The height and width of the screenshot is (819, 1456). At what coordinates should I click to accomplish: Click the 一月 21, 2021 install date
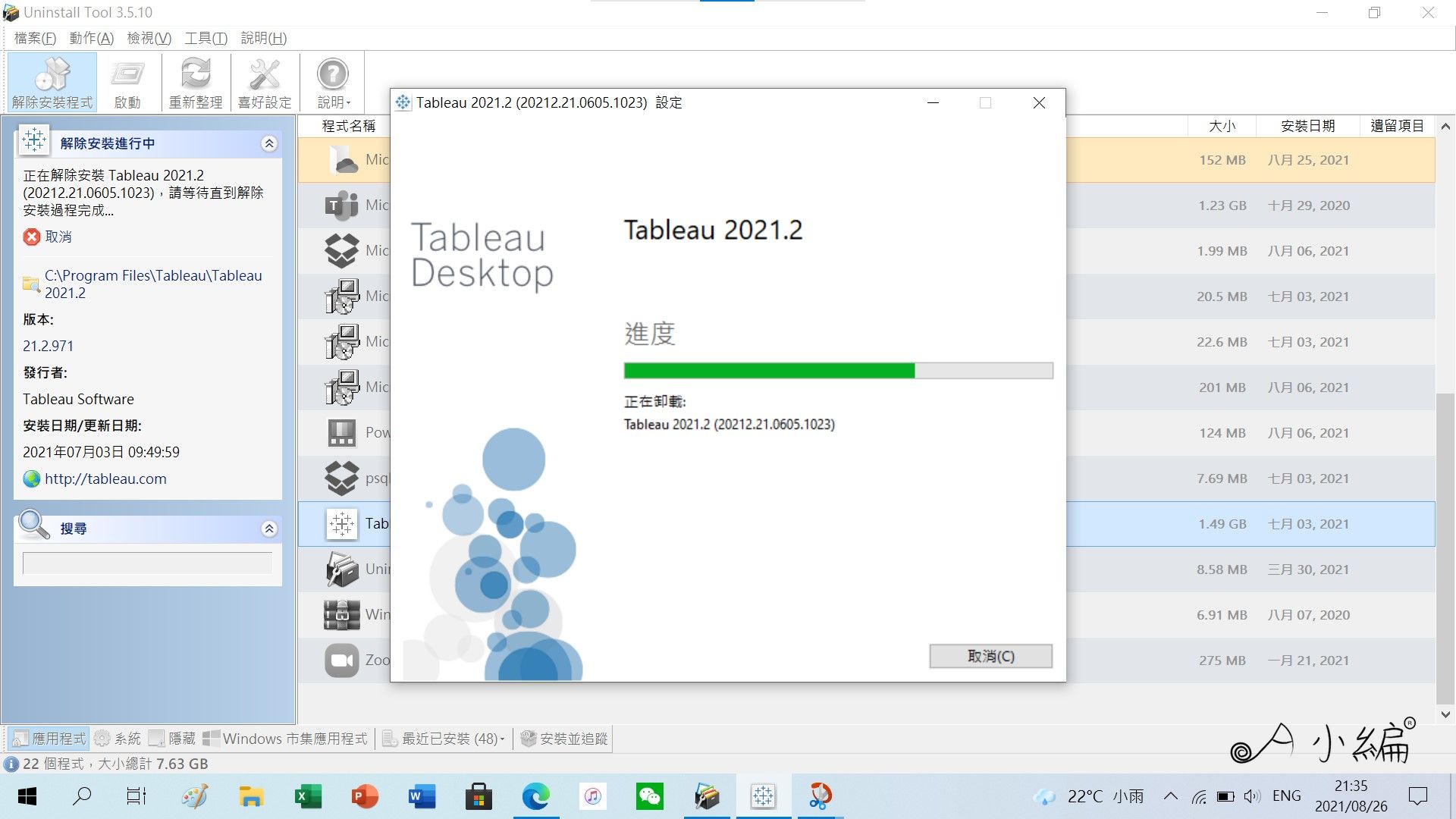[x=1309, y=661]
